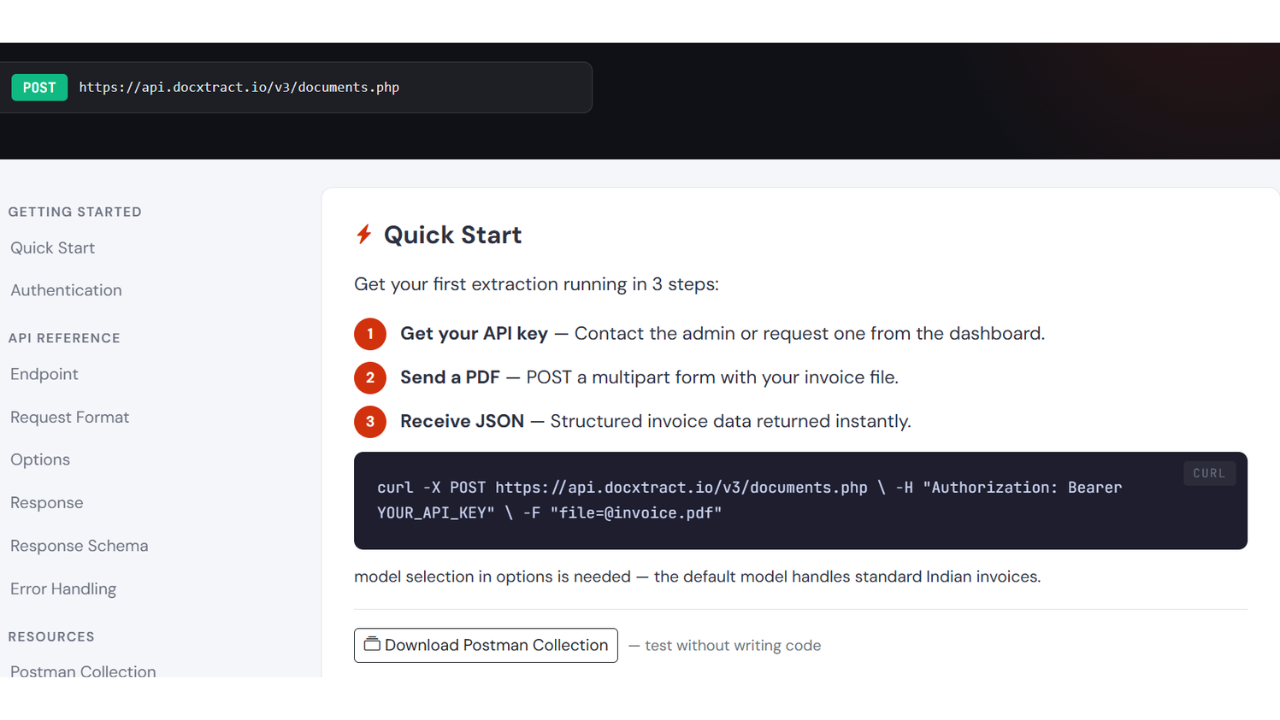This screenshot has height=720, width=1280.
Task: Click the step 1 red circle
Action: (x=370, y=334)
